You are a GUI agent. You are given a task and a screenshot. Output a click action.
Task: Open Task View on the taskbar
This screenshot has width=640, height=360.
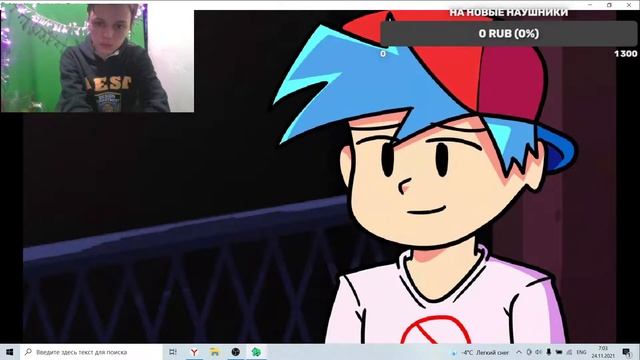[173, 352]
